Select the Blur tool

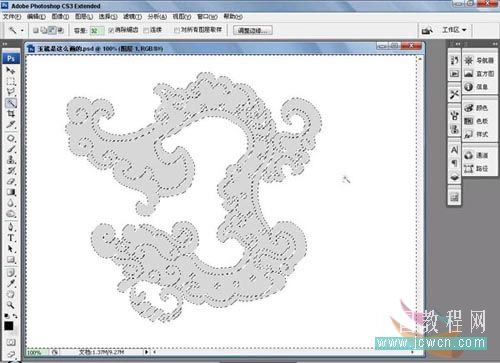click(11, 203)
